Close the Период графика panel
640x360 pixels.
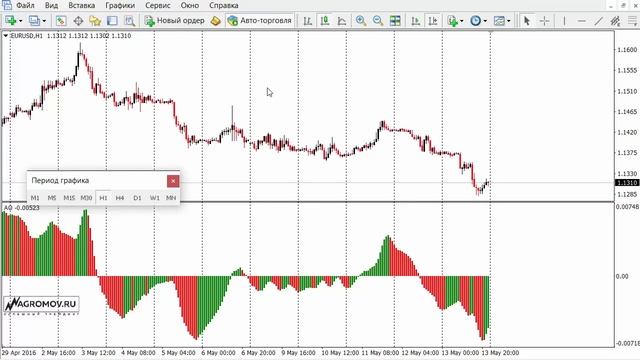(x=173, y=181)
